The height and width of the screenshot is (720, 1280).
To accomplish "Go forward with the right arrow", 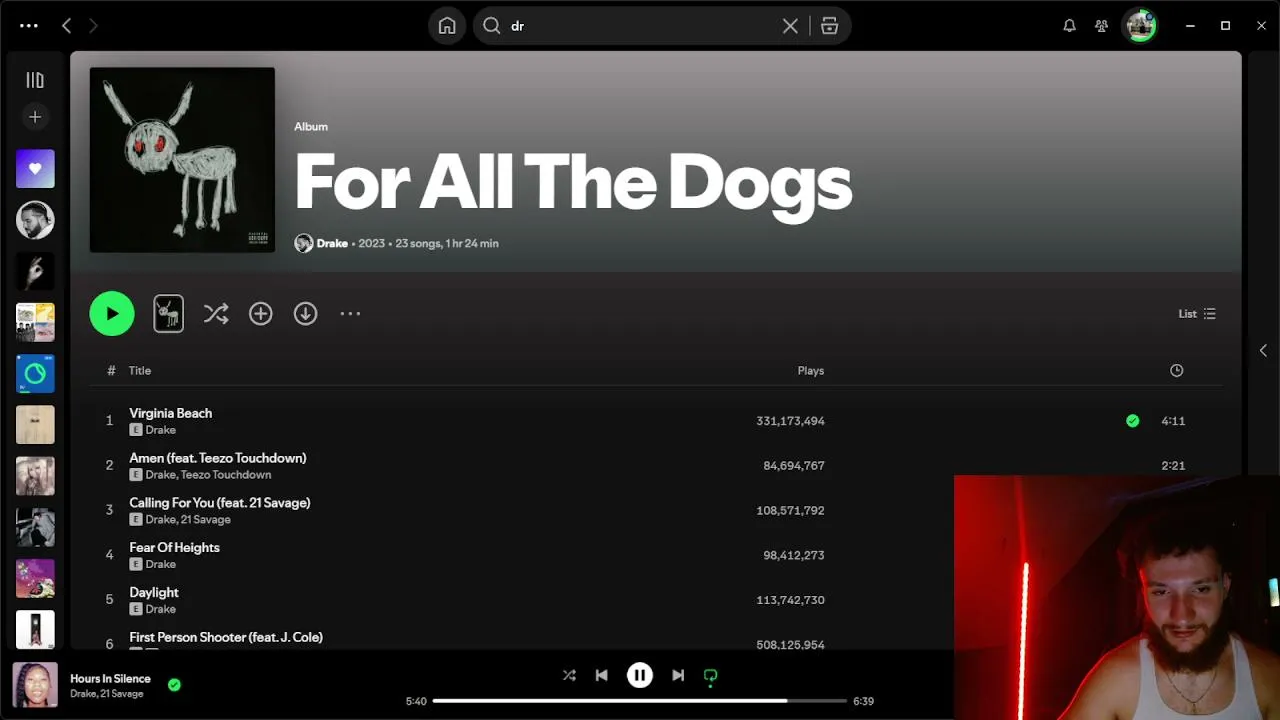I will [x=93, y=26].
